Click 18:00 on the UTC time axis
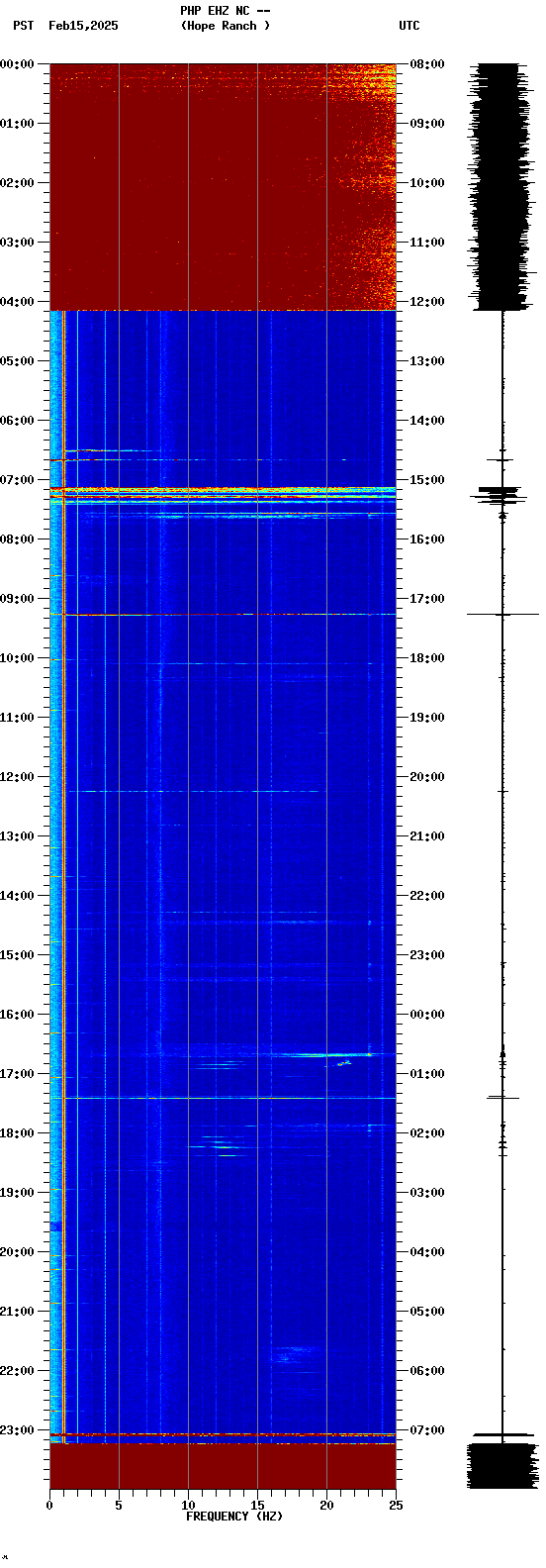This screenshot has width=546, height=1568. pyautogui.click(x=427, y=657)
